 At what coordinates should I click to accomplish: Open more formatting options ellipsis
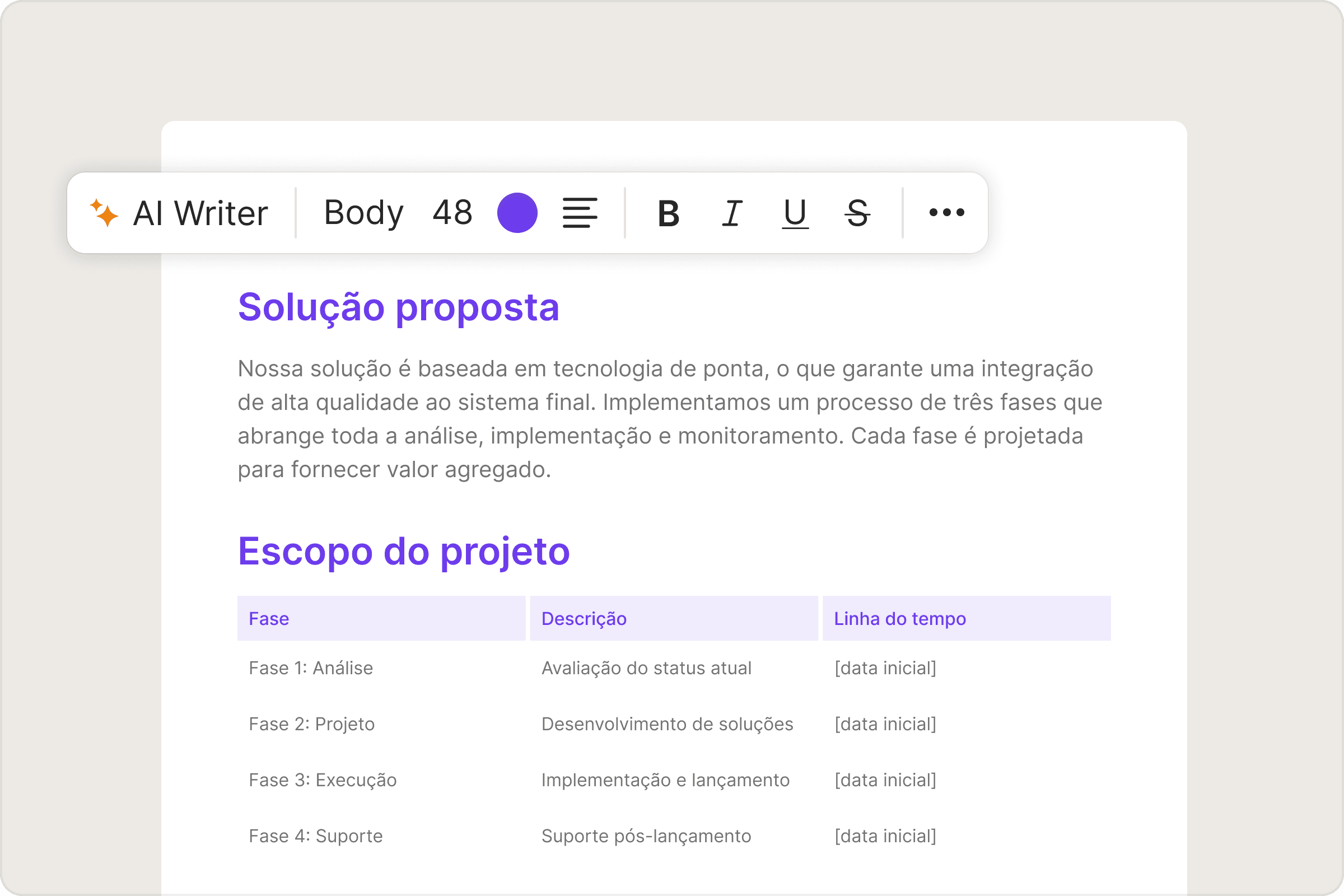click(947, 213)
